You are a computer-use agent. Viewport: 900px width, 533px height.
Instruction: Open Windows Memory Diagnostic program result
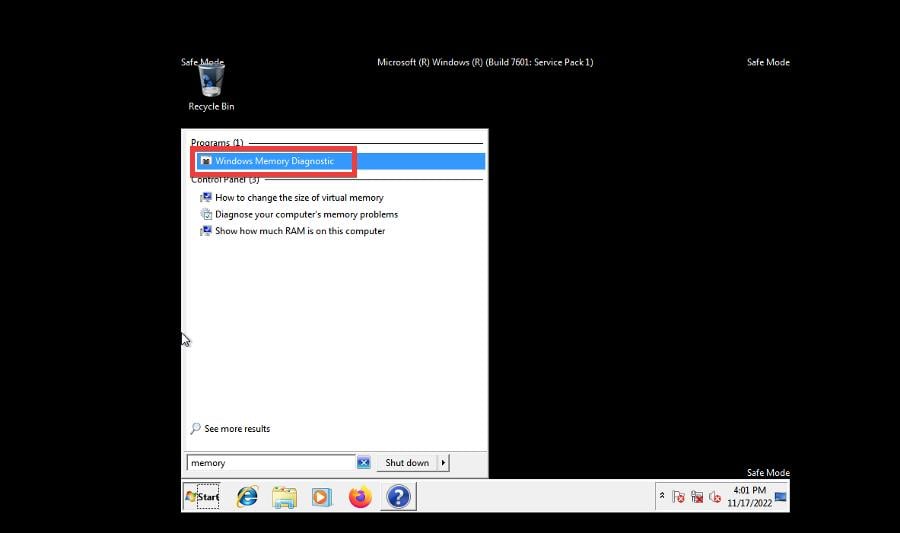340,161
